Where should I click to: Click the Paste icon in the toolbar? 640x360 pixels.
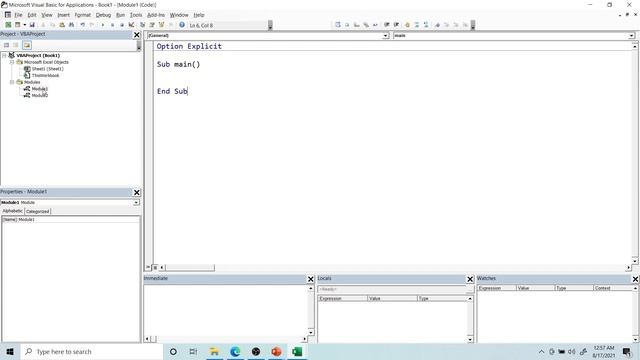(x=62, y=25)
